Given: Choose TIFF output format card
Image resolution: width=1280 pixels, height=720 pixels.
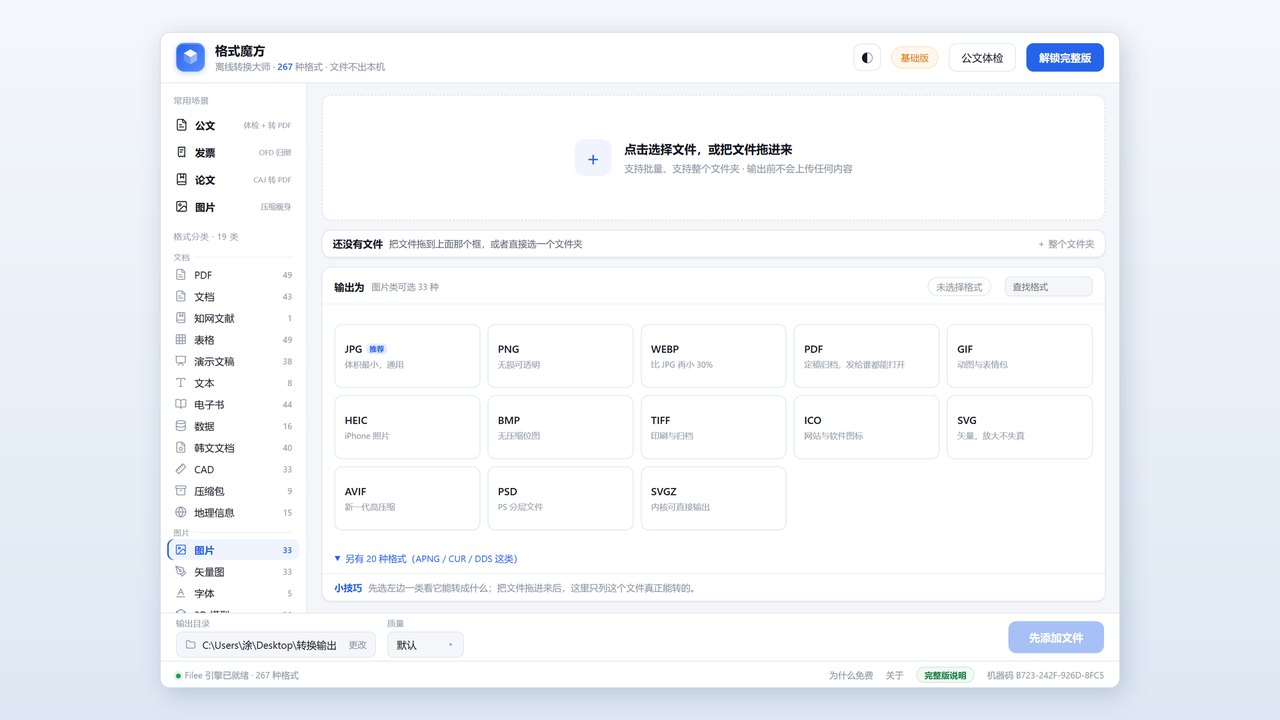Looking at the screenshot, I should (x=713, y=427).
